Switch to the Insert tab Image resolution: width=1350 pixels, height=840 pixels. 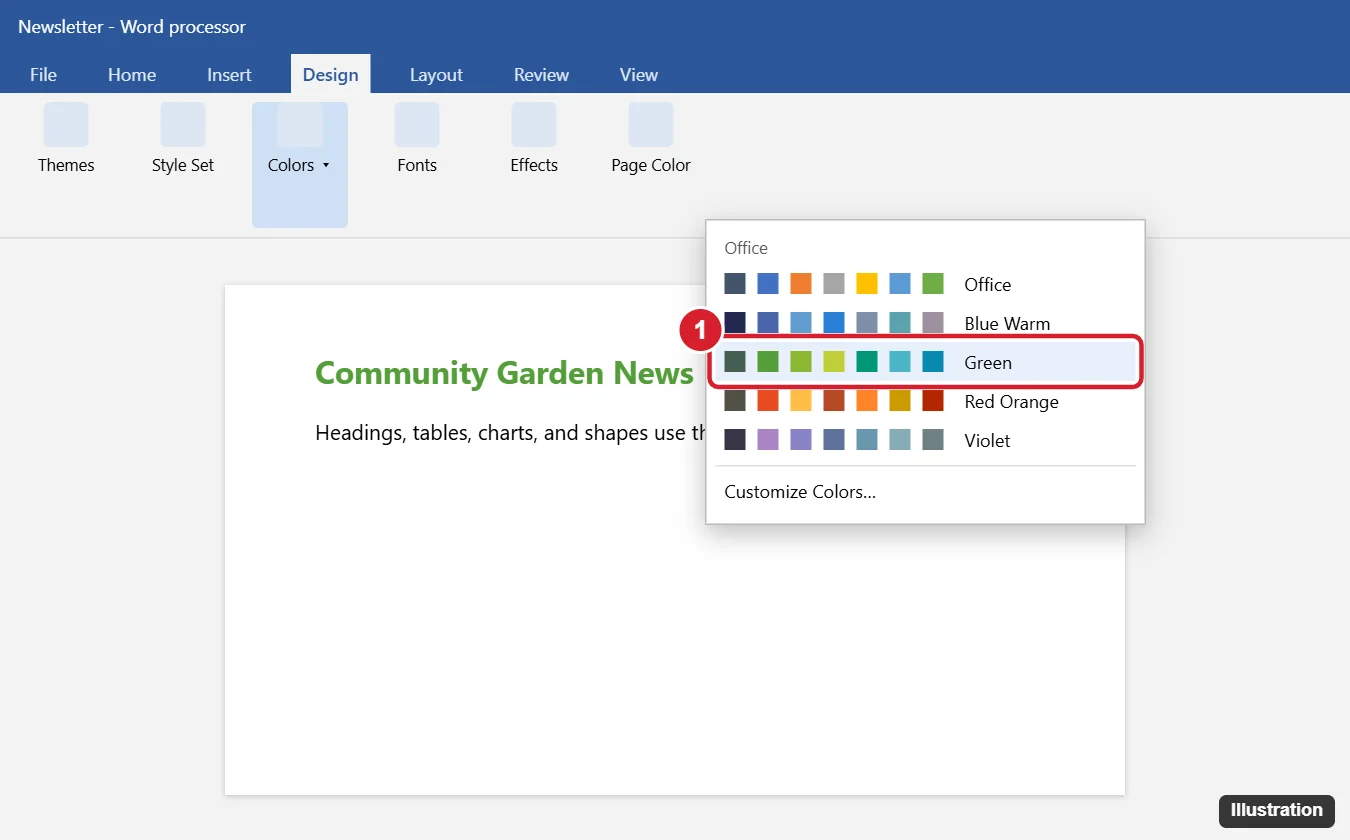point(229,75)
